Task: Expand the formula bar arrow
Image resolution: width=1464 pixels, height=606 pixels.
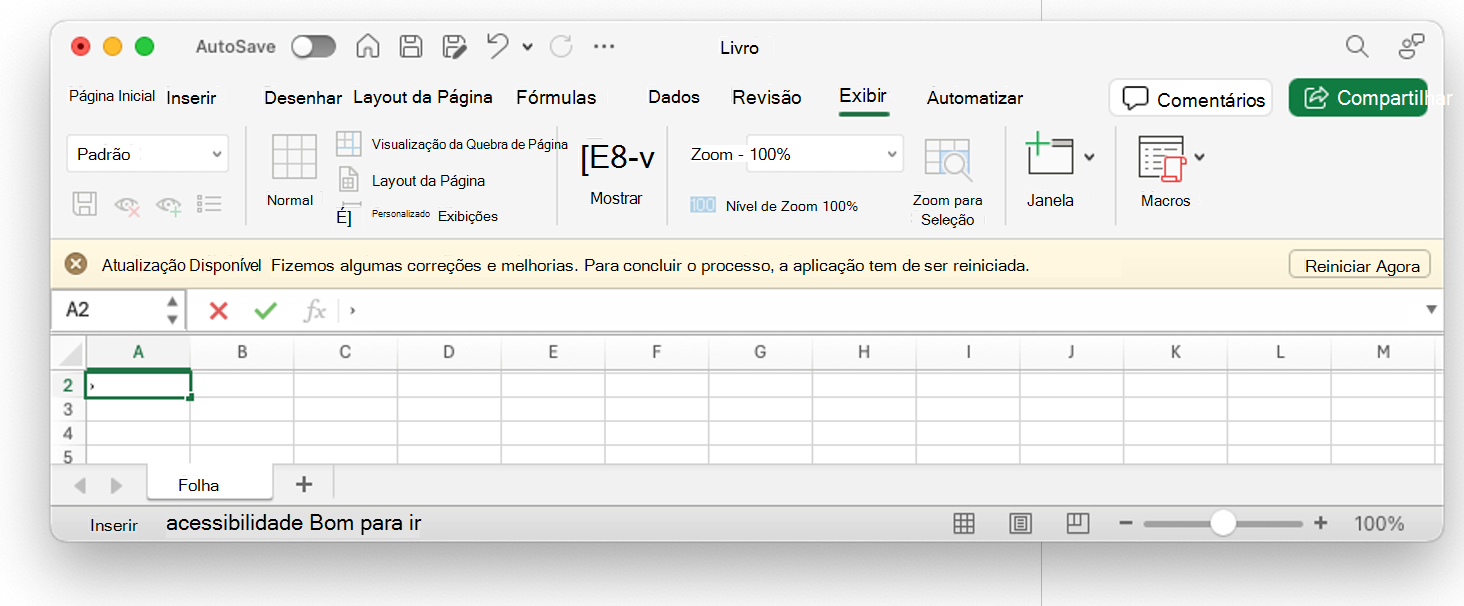Action: coord(1431,310)
